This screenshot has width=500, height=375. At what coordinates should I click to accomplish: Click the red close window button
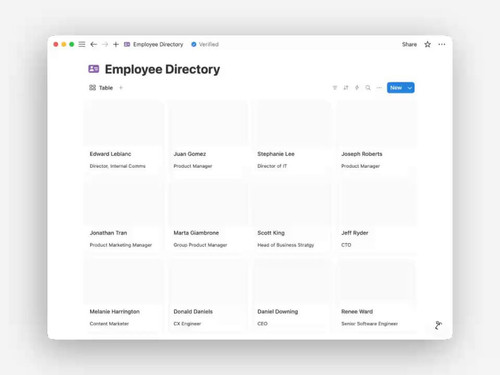[56, 44]
